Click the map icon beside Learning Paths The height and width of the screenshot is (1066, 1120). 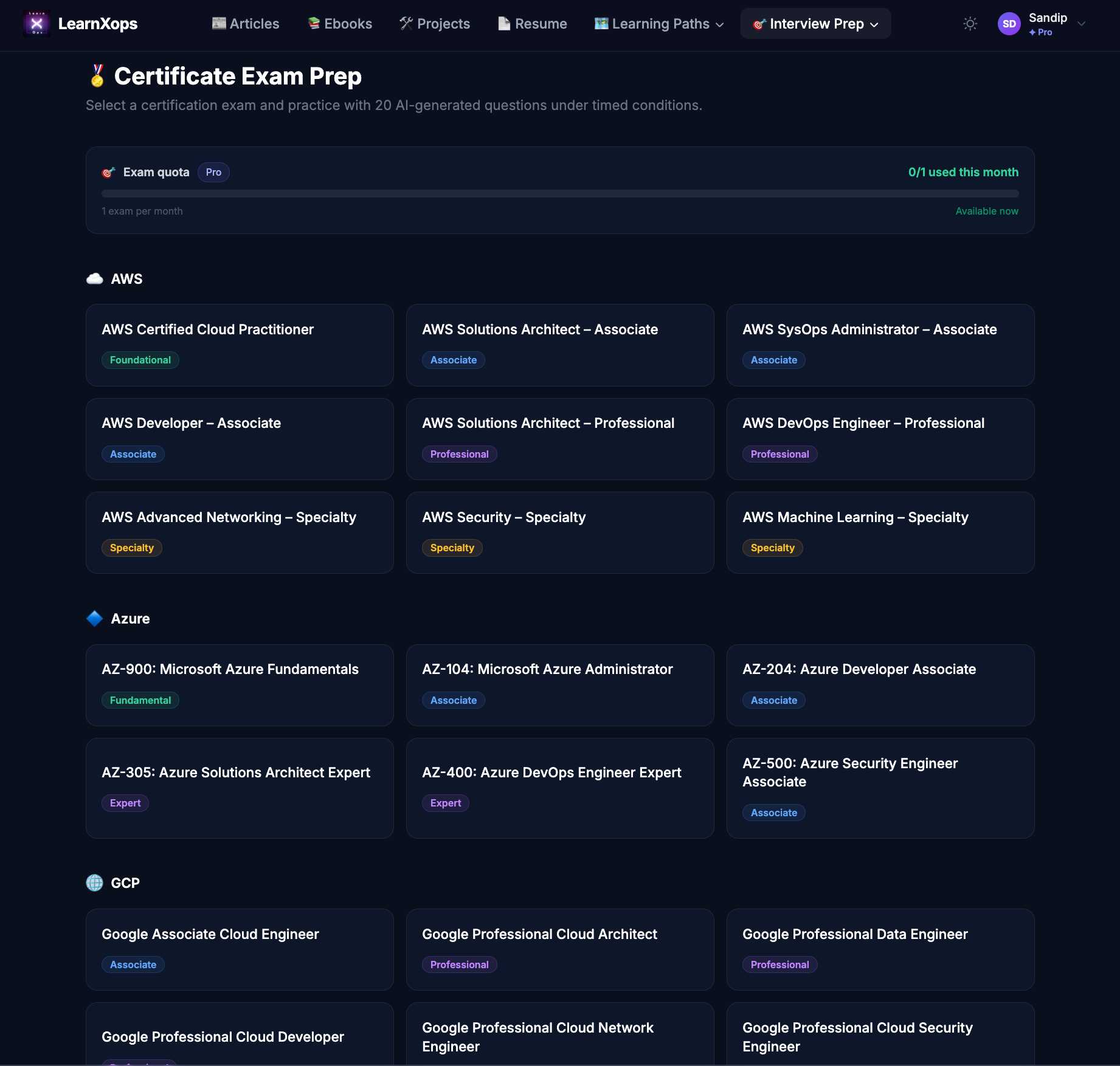601,24
